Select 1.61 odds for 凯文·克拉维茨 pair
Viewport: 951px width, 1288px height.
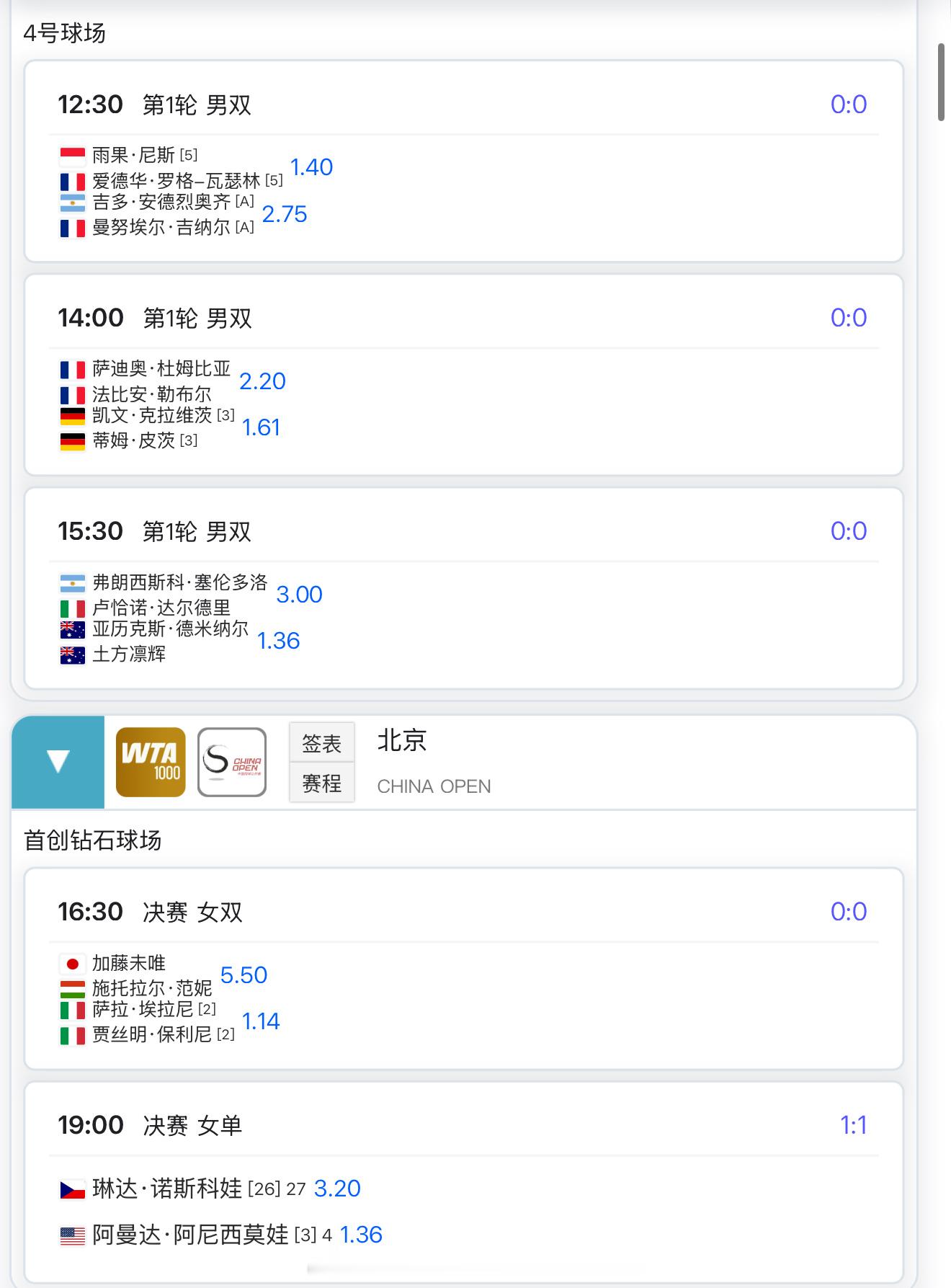click(261, 427)
